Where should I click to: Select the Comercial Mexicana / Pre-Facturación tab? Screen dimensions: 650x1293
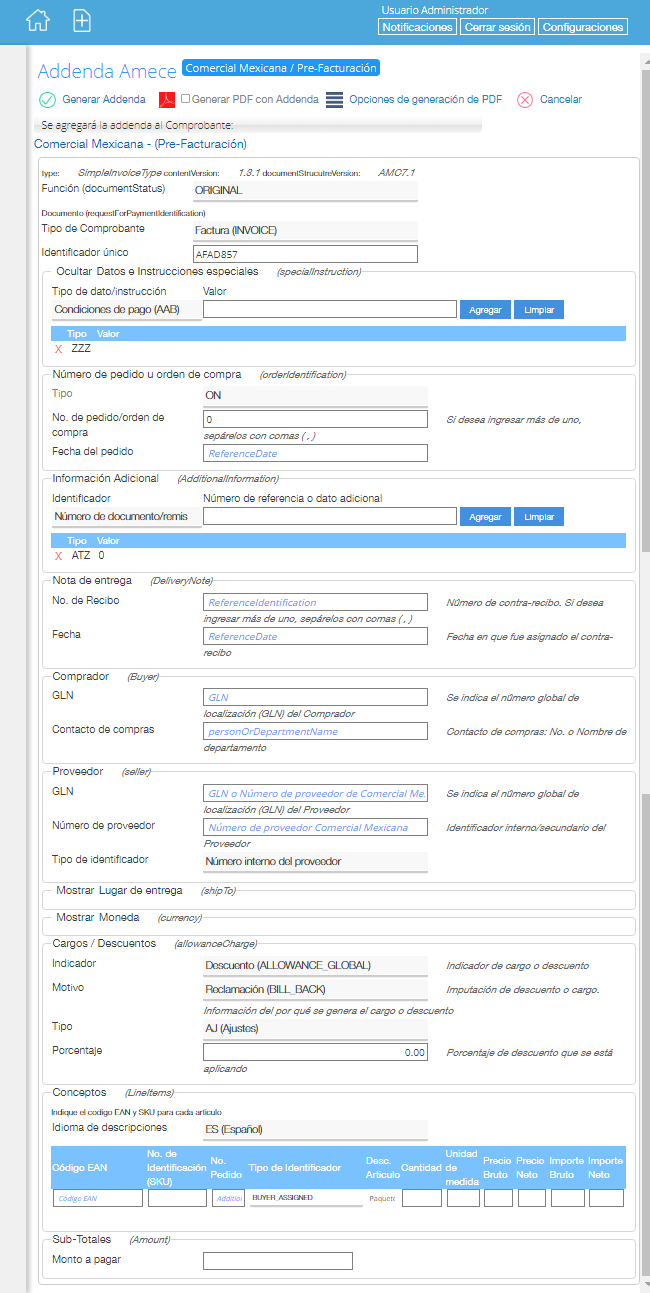[281, 69]
